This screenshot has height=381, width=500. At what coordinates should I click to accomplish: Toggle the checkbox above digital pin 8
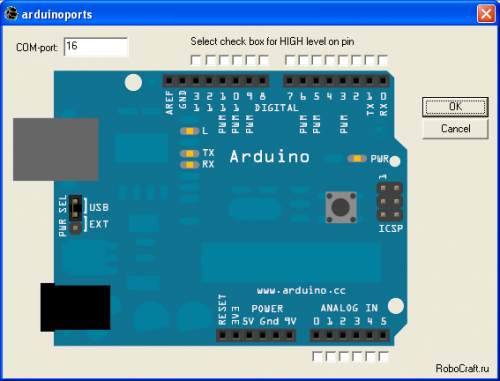[264, 60]
